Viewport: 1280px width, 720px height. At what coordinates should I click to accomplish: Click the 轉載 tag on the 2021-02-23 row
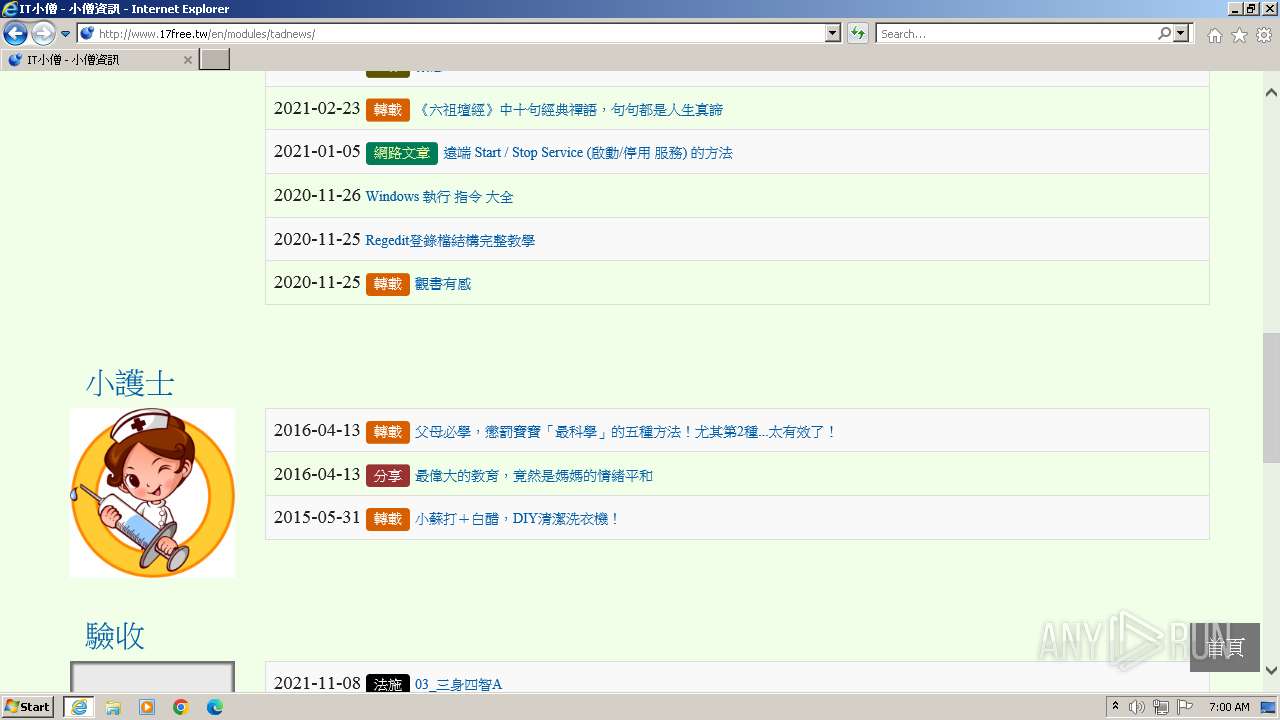coord(388,110)
